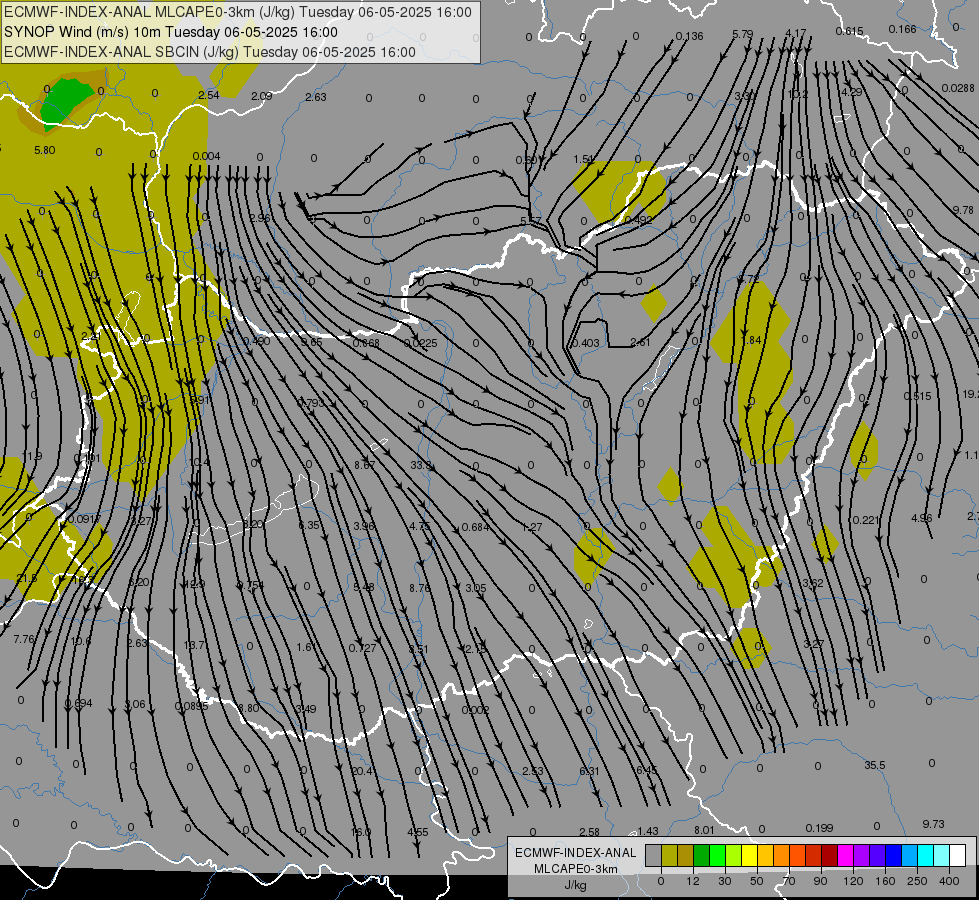Image resolution: width=979 pixels, height=900 pixels.
Task: Click the olive swatch above legend value 0
Action: point(669,855)
